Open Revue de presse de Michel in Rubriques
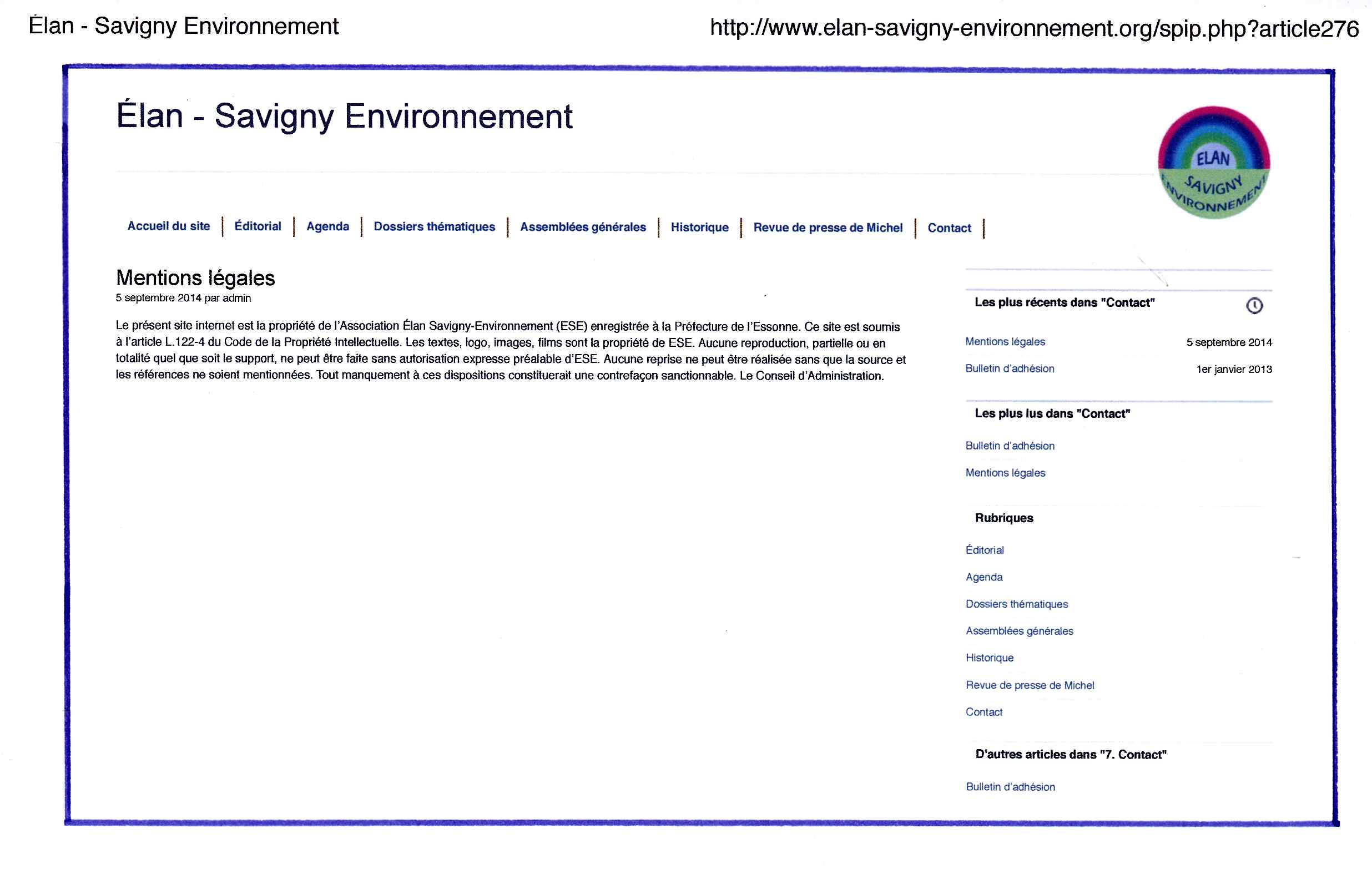The image size is (1372, 879). pyautogui.click(x=1030, y=685)
